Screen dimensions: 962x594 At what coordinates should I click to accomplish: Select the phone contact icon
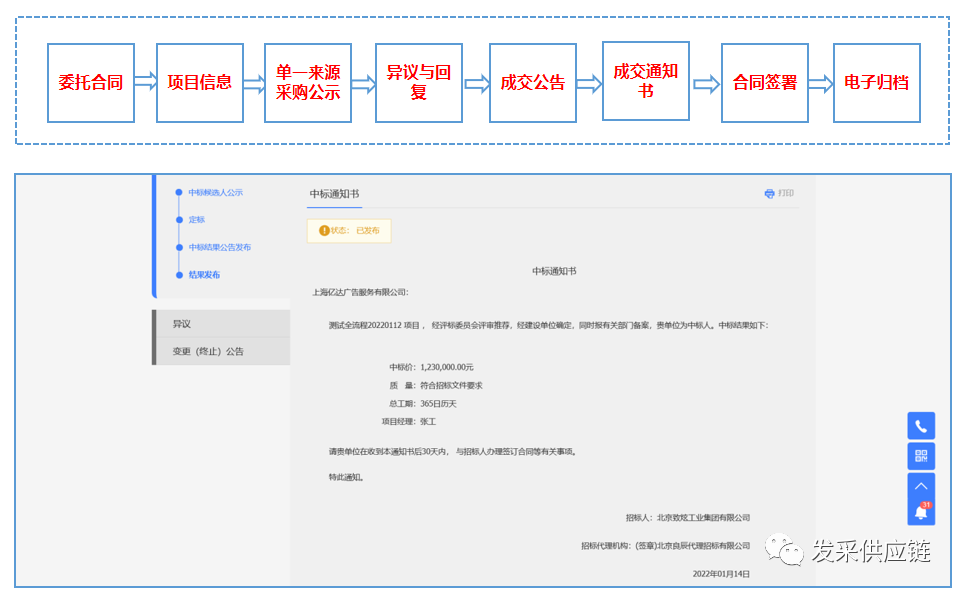pyautogui.click(x=921, y=425)
